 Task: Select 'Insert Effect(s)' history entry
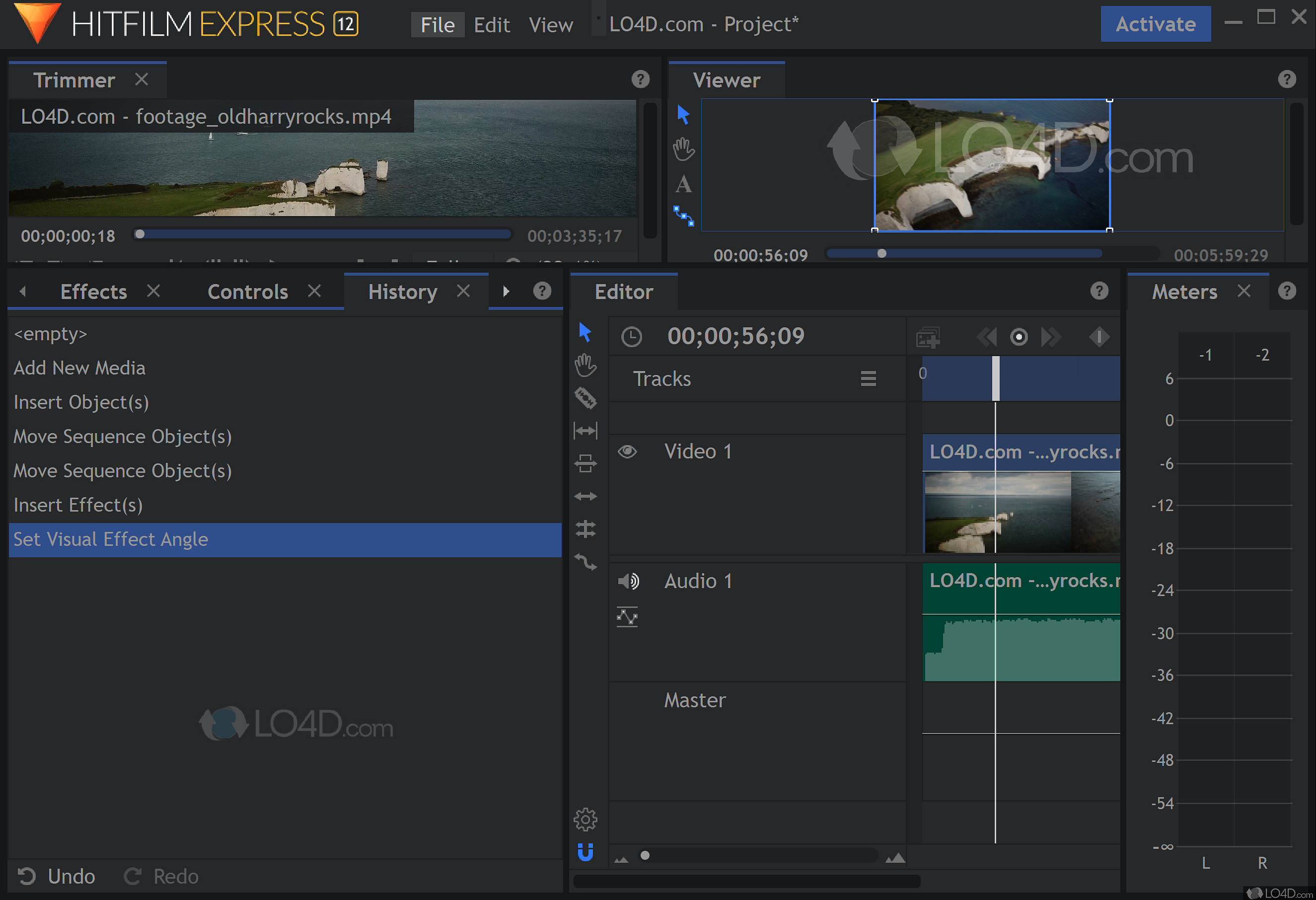click(78, 505)
